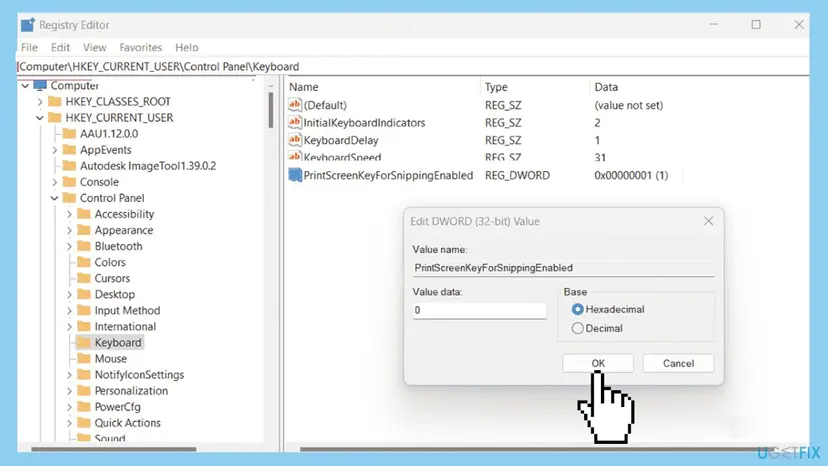Minimize the Registry Editor window
This screenshot has width=828, height=466.
(x=713, y=25)
